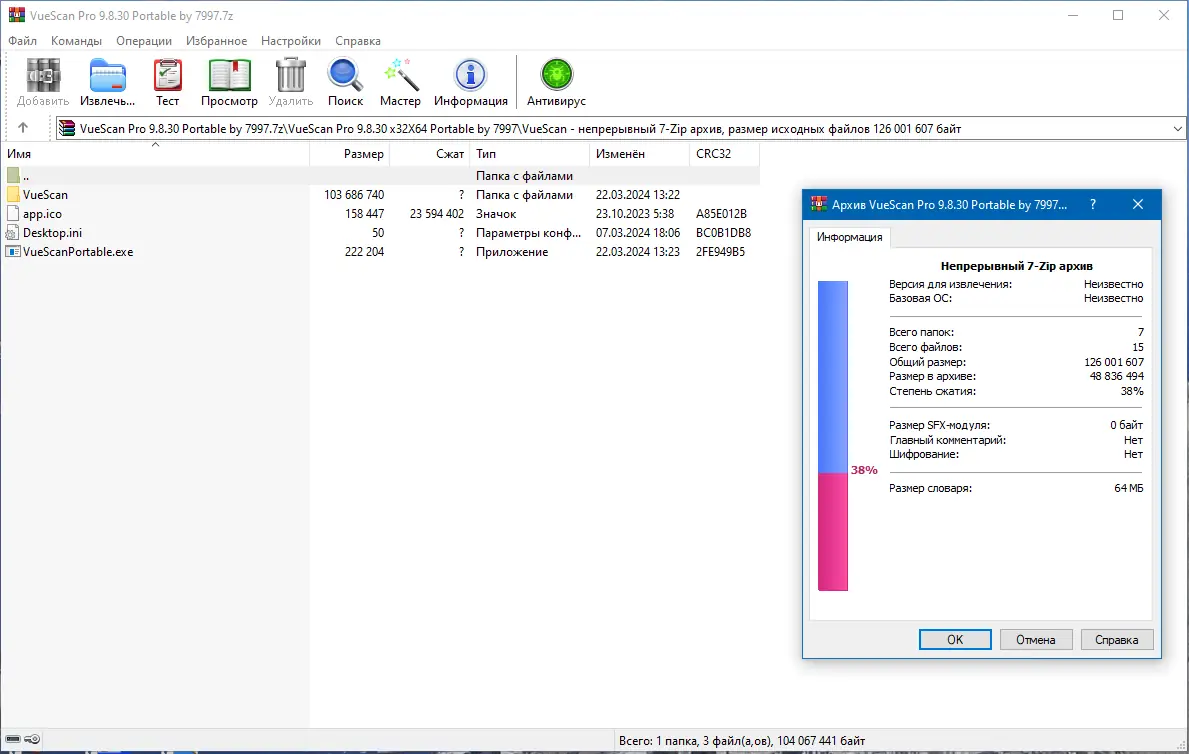Sort files by the Размер column header
This screenshot has height=754, width=1189.
[365, 154]
